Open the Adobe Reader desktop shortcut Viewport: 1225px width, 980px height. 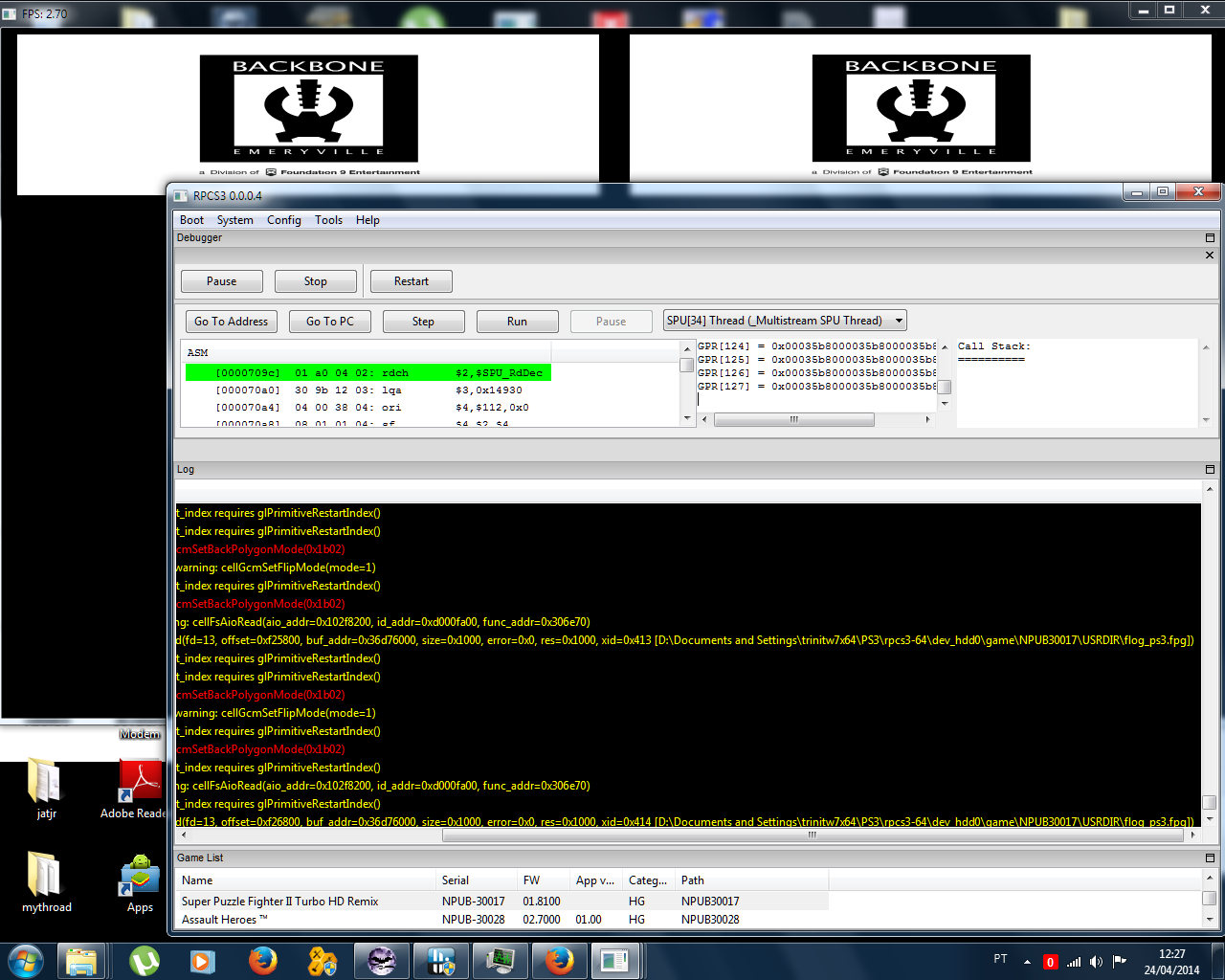140,787
